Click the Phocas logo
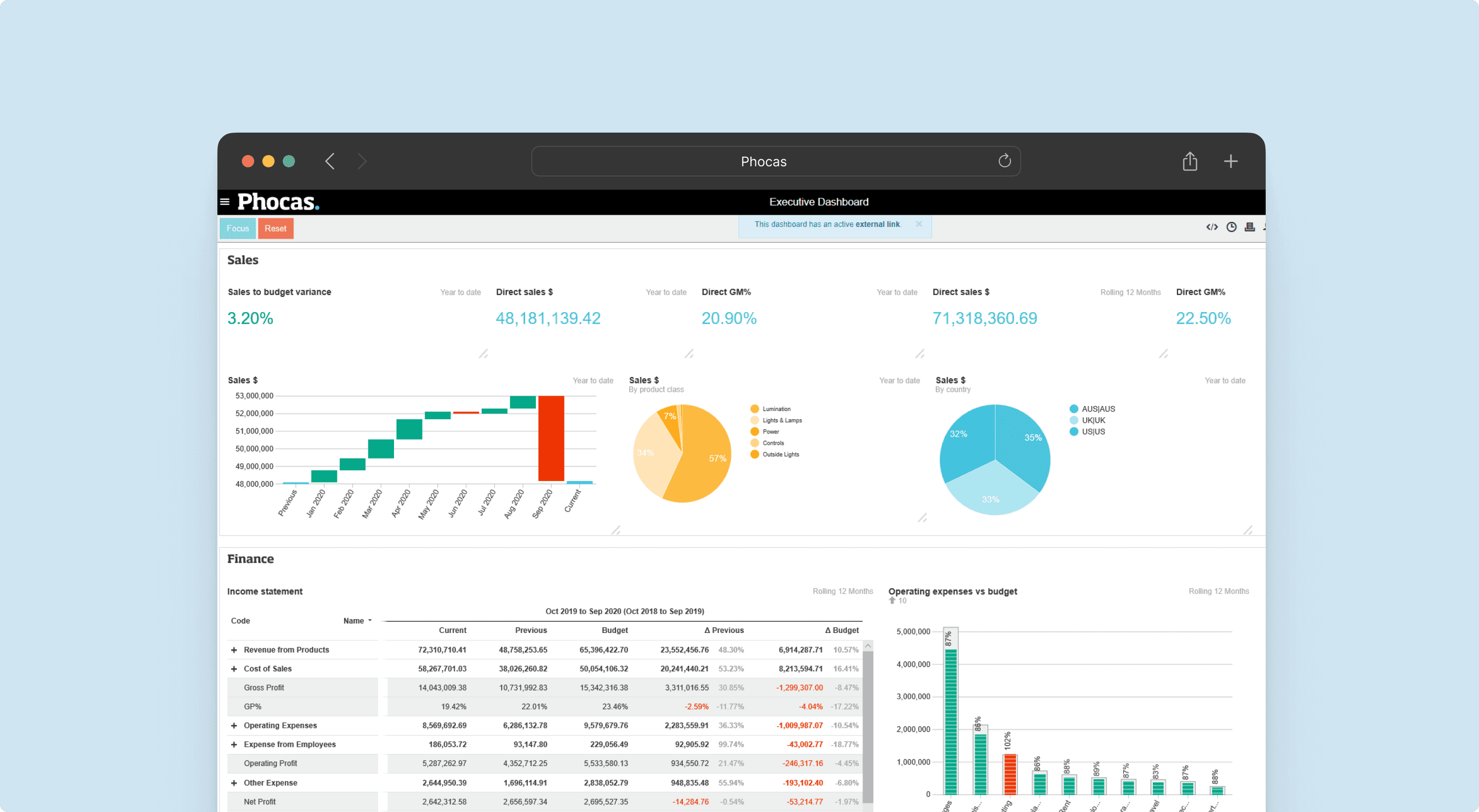Image resolution: width=1479 pixels, height=812 pixels. [278, 202]
